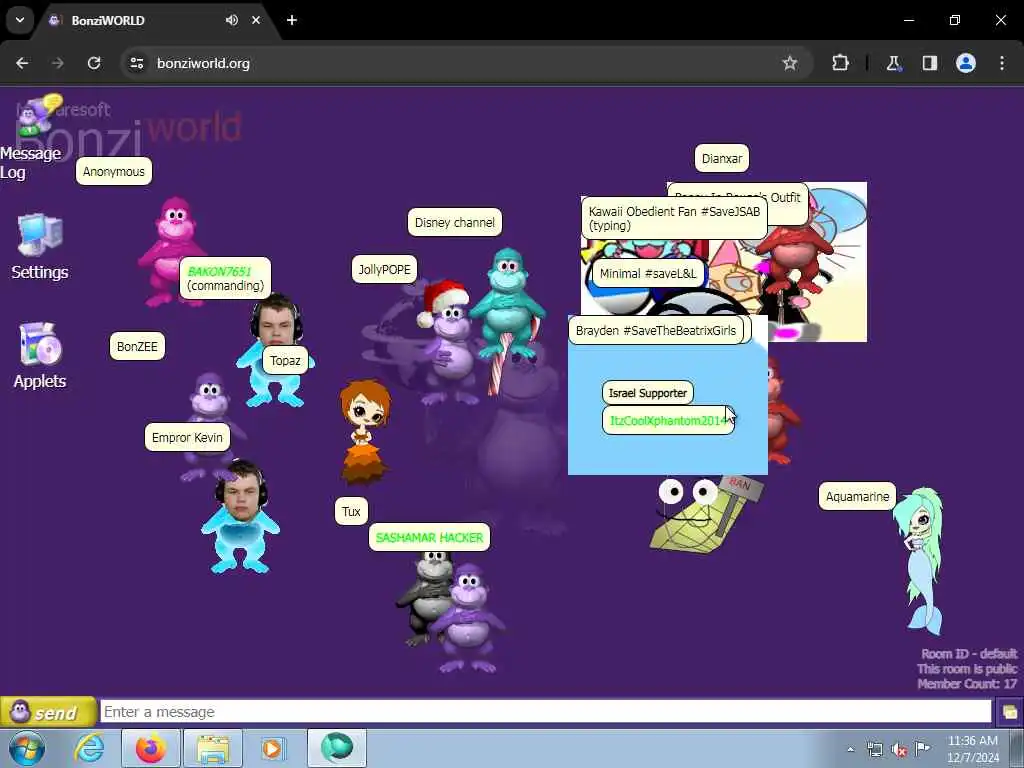Go back in browser history
Screen dimensions: 1024x768
[x=22, y=63]
